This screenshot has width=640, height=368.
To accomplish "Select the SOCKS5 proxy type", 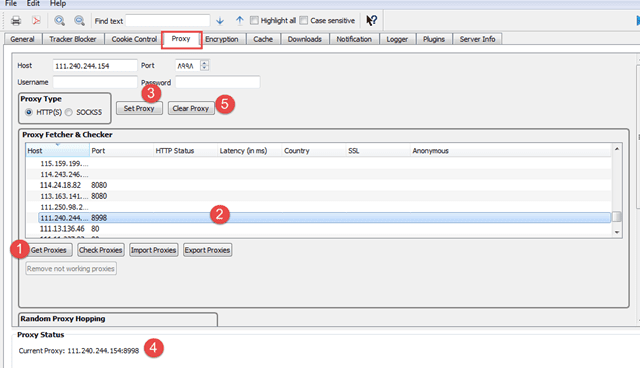I will (x=69, y=112).
